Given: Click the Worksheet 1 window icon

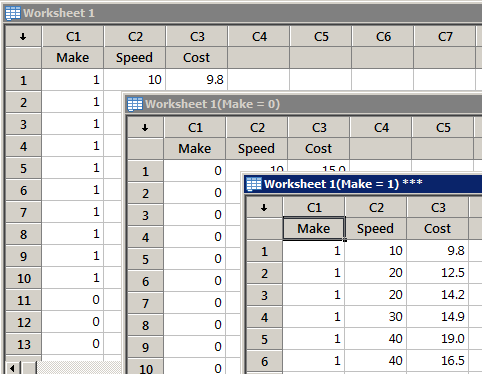Looking at the screenshot, I should (x=13, y=13).
